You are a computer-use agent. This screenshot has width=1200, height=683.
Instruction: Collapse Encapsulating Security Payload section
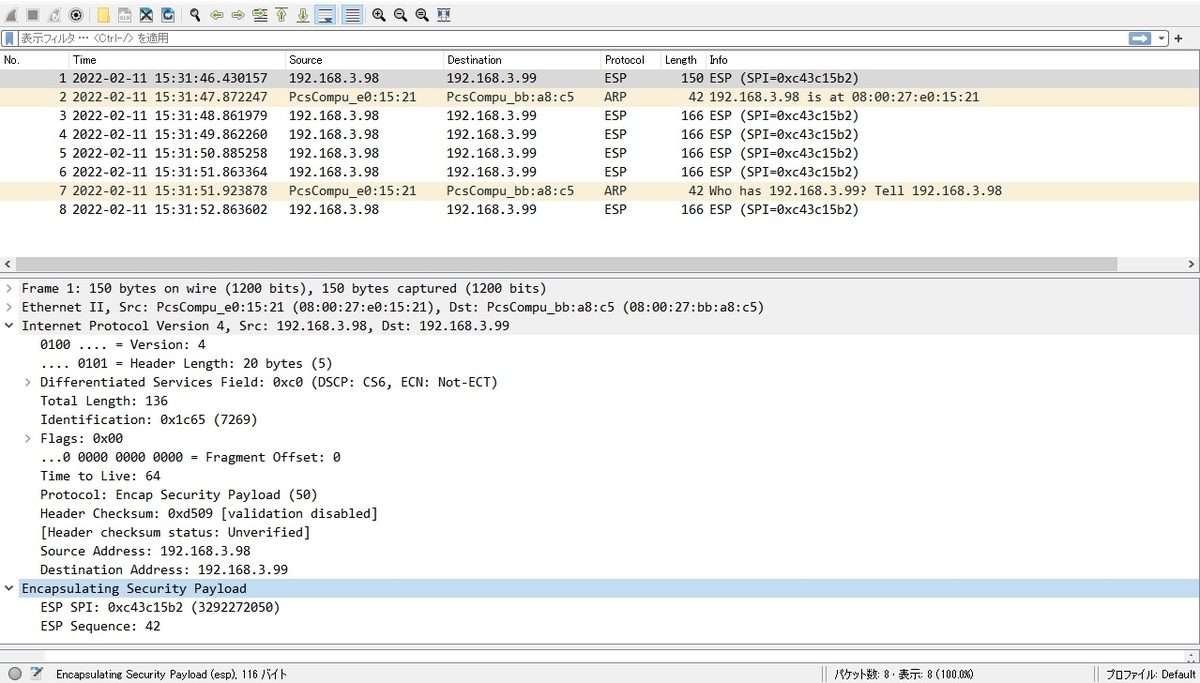(10, 588)
